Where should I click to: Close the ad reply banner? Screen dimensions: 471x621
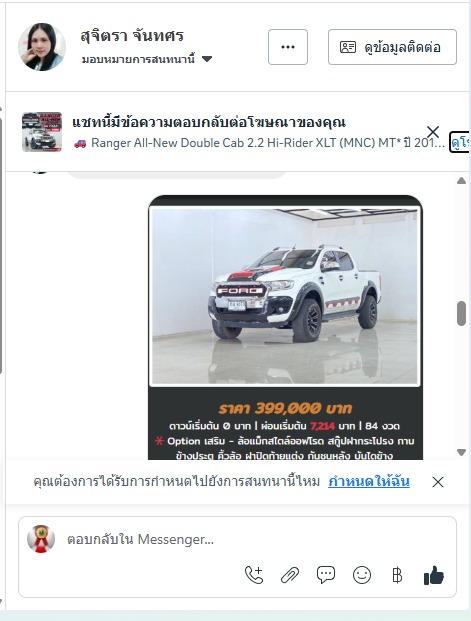(x=433, y=132)
